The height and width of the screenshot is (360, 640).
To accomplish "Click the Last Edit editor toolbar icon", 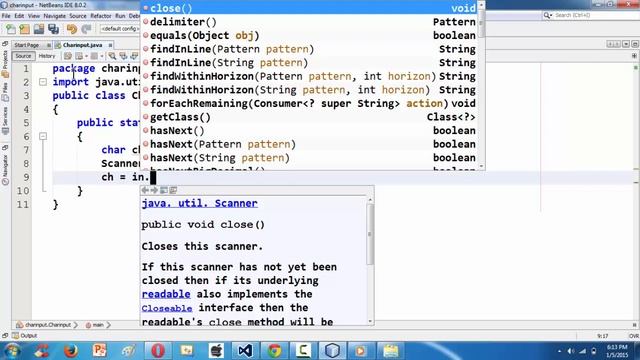I will pyautogui.click(x=68, y=56).
